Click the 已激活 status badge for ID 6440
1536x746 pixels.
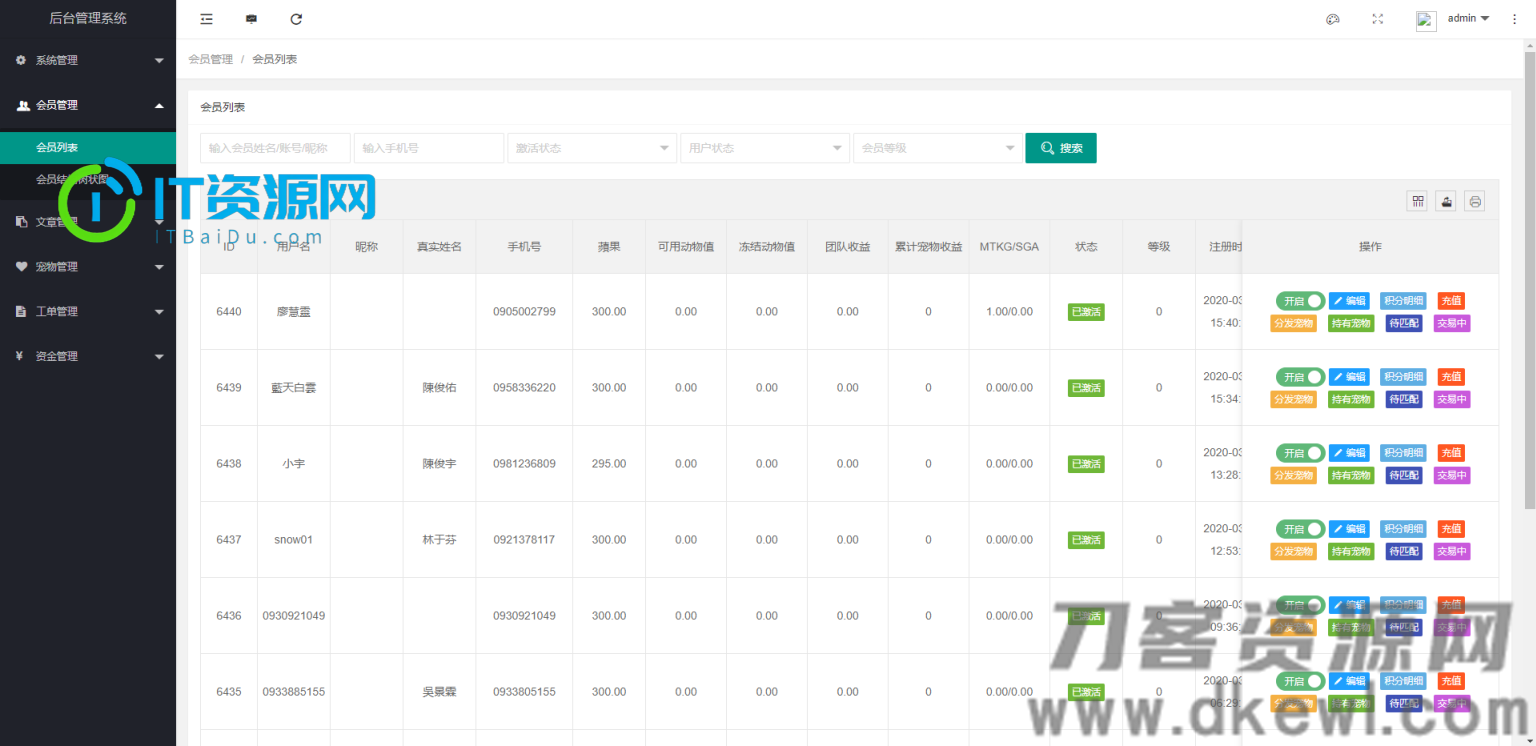1086,312
